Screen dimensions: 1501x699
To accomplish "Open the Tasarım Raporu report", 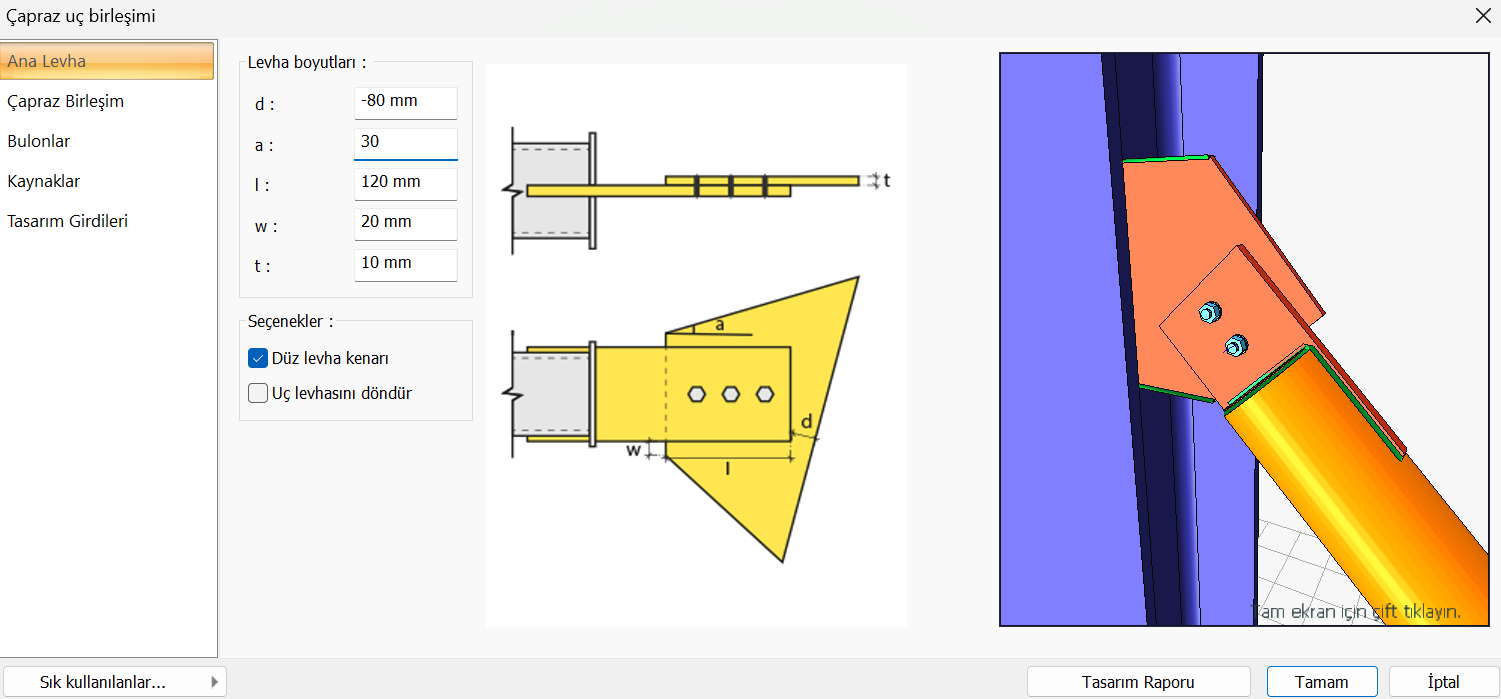I will pyautogui.click(x=1138, y=682).
